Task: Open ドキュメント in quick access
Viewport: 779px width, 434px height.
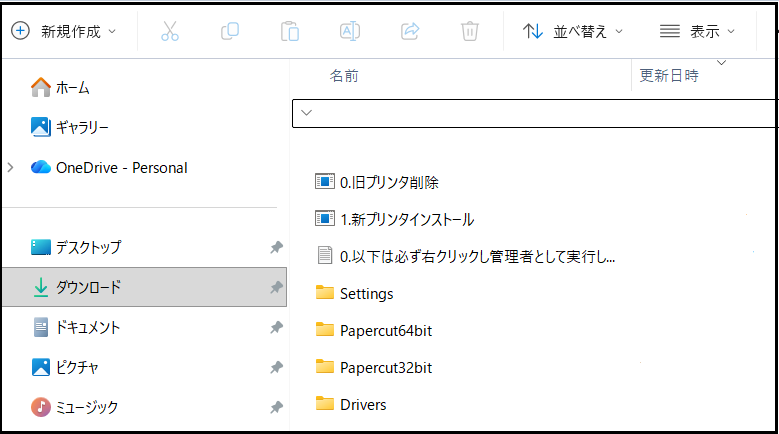Action: tap(88, 327)
